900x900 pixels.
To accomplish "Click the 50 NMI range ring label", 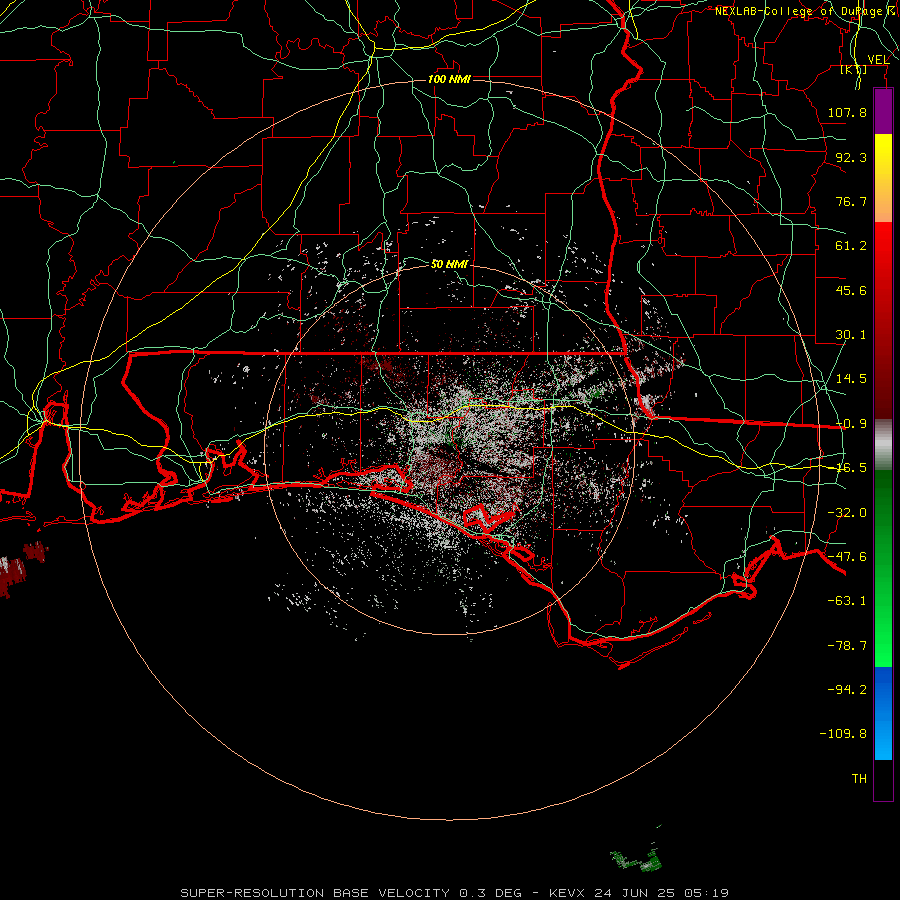I will click(449, 264).
